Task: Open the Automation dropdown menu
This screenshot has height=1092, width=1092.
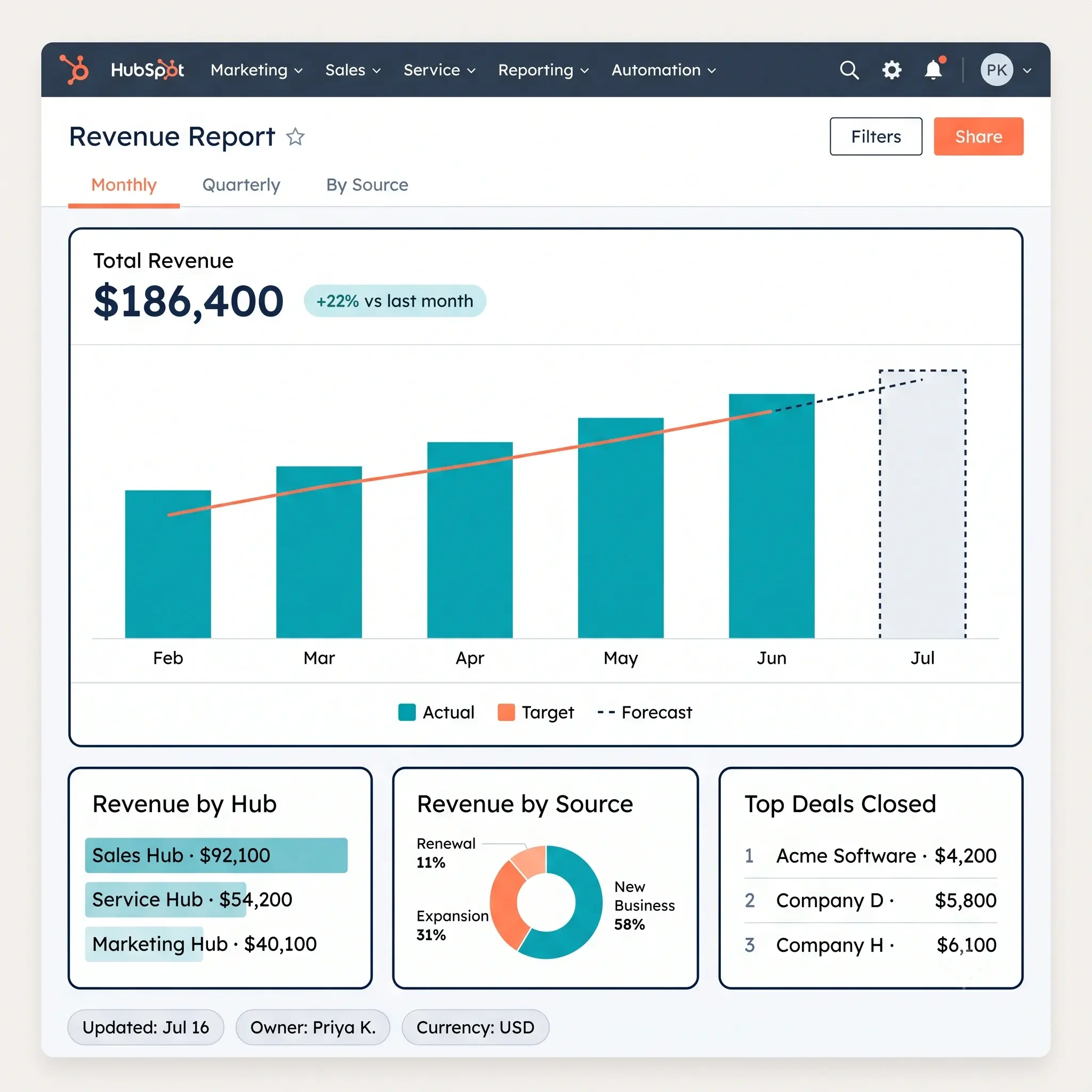Action: click(x=663, y=70)
